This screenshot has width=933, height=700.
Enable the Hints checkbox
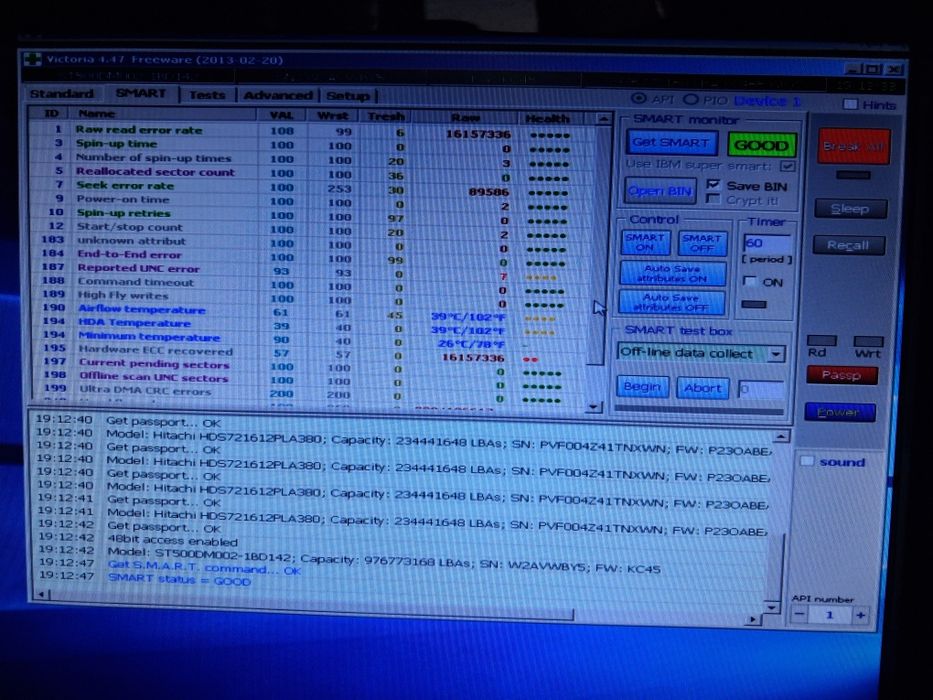coord(850,104)
